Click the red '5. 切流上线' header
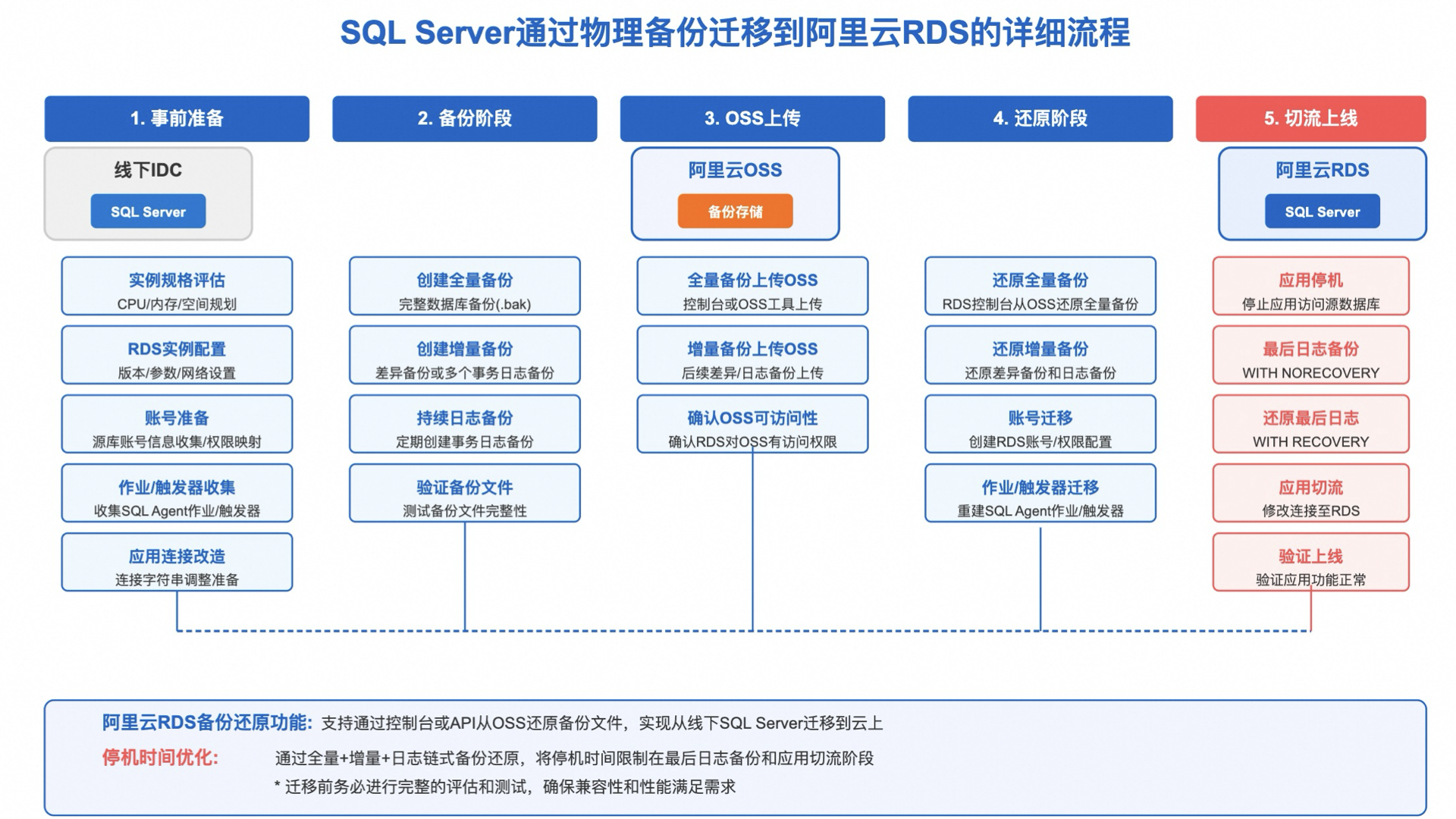 [x=1310, y=118]
